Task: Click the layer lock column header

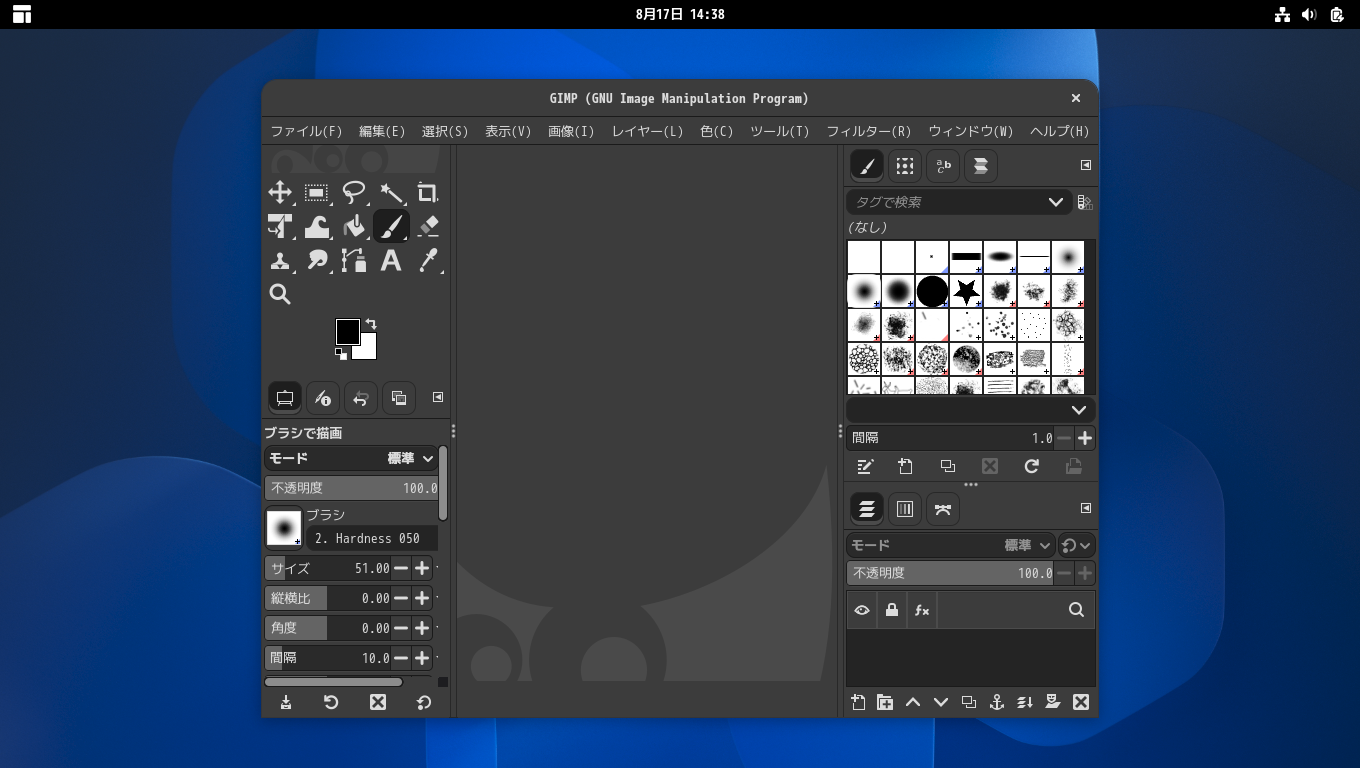Action: [892, 610]
